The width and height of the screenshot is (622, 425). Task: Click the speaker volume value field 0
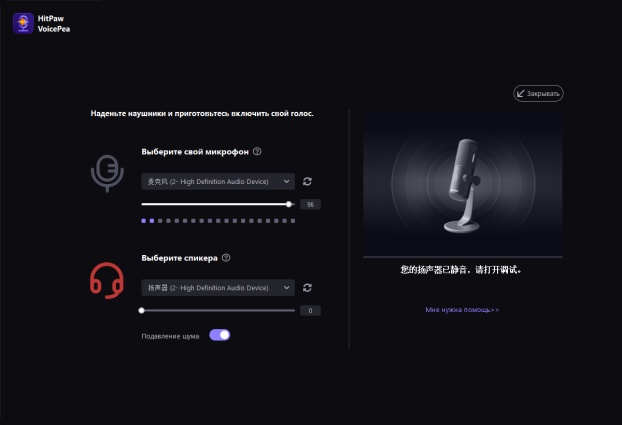(310, 310)
